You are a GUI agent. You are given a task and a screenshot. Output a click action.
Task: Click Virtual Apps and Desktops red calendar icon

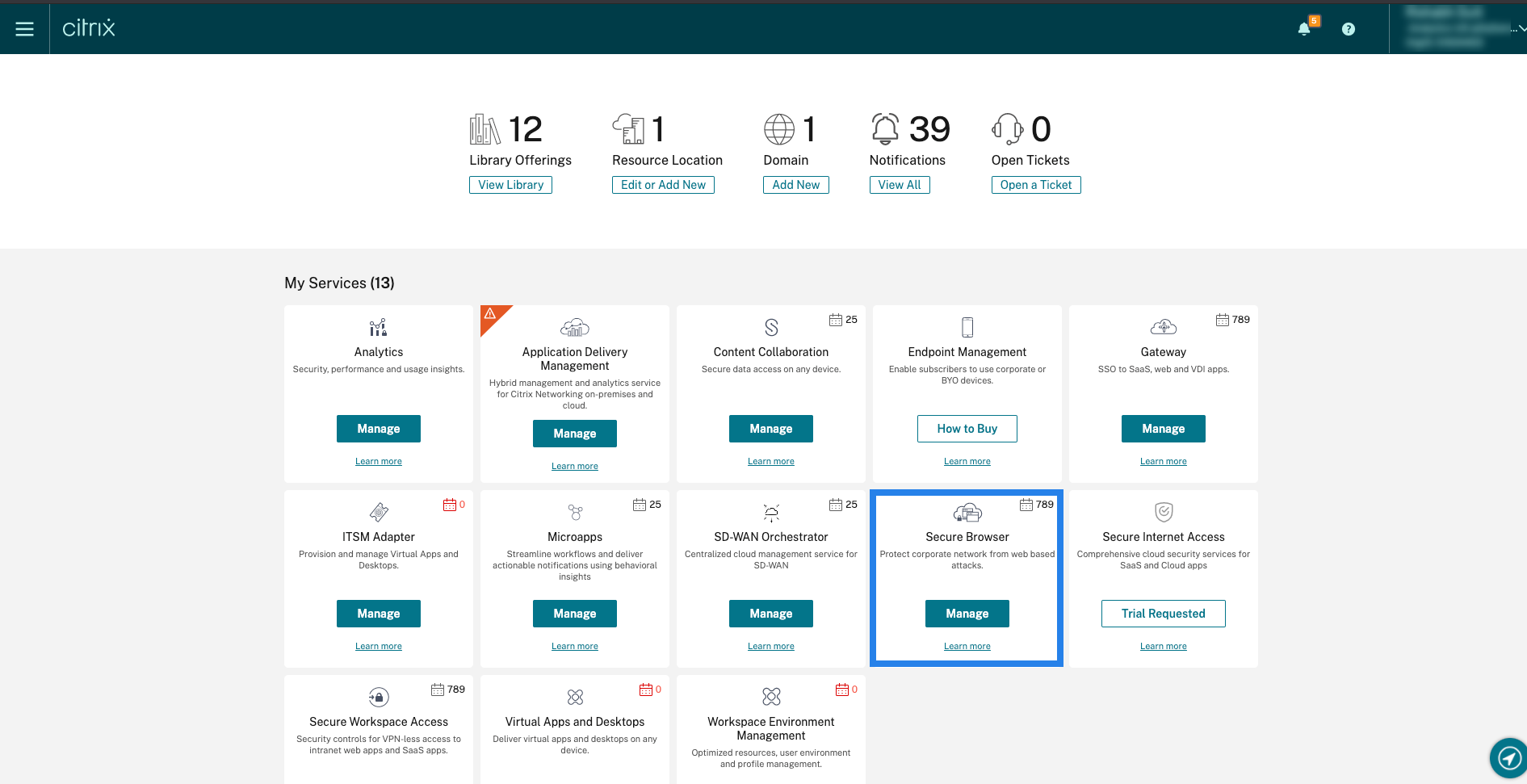(646, 690)
